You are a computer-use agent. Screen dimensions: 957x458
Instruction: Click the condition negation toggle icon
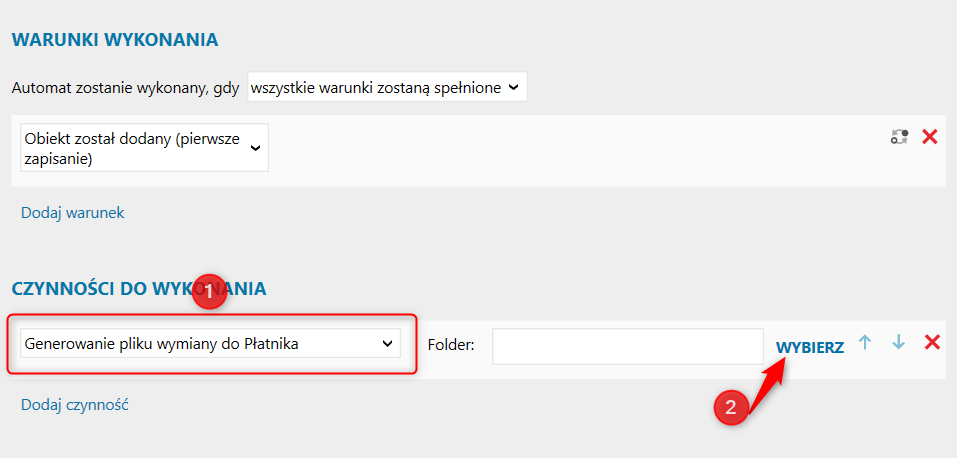[x=899, y=137]
